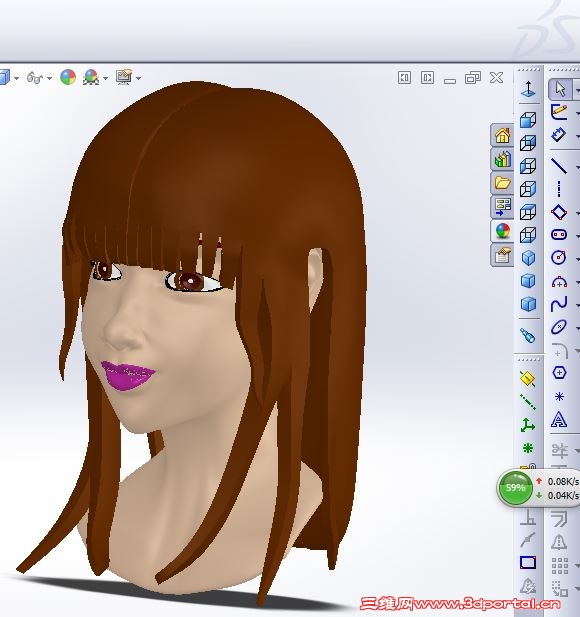Image resolution: width=580 pixels, height=617 pixels.
Task: Select the arrow Select tool
Action: pos(560,89)
